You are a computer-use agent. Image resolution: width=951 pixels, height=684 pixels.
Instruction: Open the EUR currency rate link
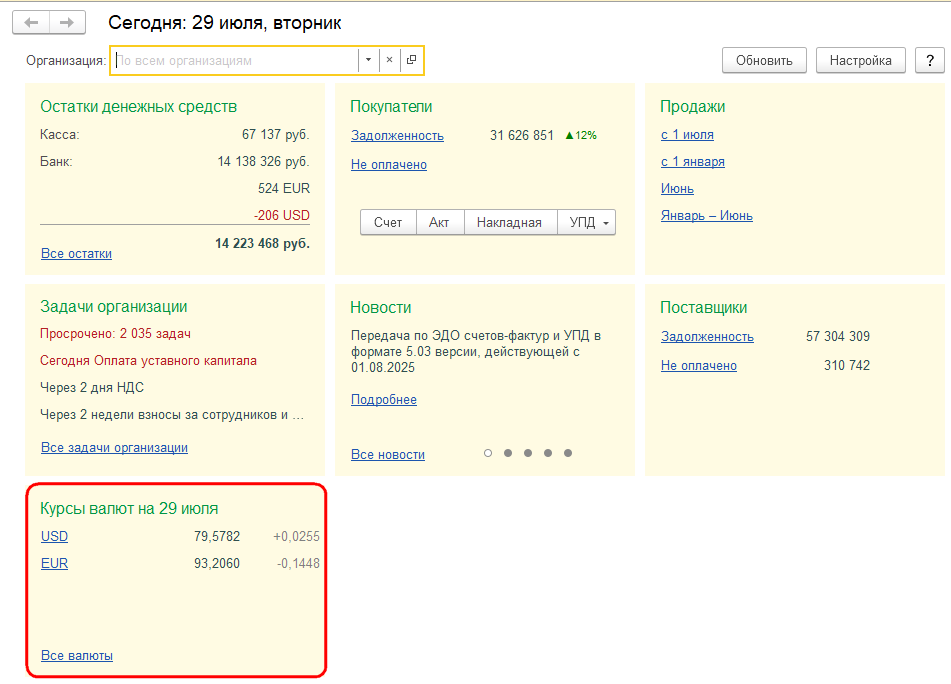point(54,563)
